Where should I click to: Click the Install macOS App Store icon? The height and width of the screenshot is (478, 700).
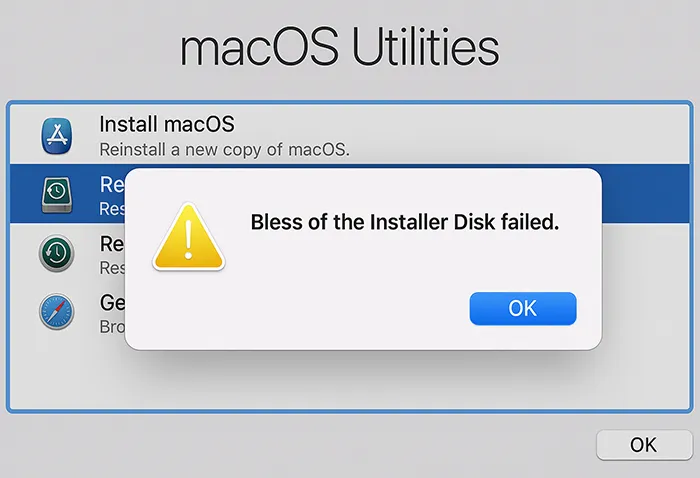coord(57,135)
